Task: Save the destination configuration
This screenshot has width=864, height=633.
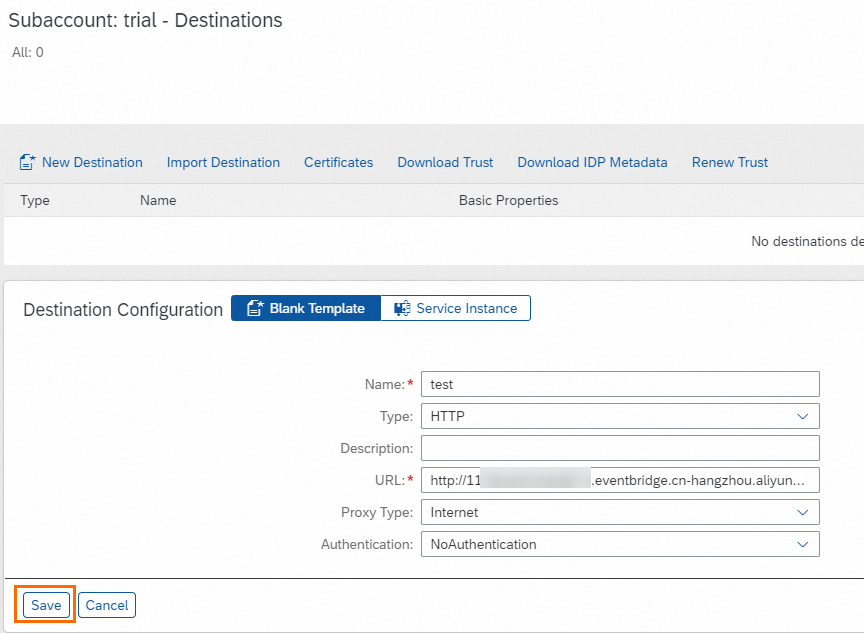Action: coord(45,604)
